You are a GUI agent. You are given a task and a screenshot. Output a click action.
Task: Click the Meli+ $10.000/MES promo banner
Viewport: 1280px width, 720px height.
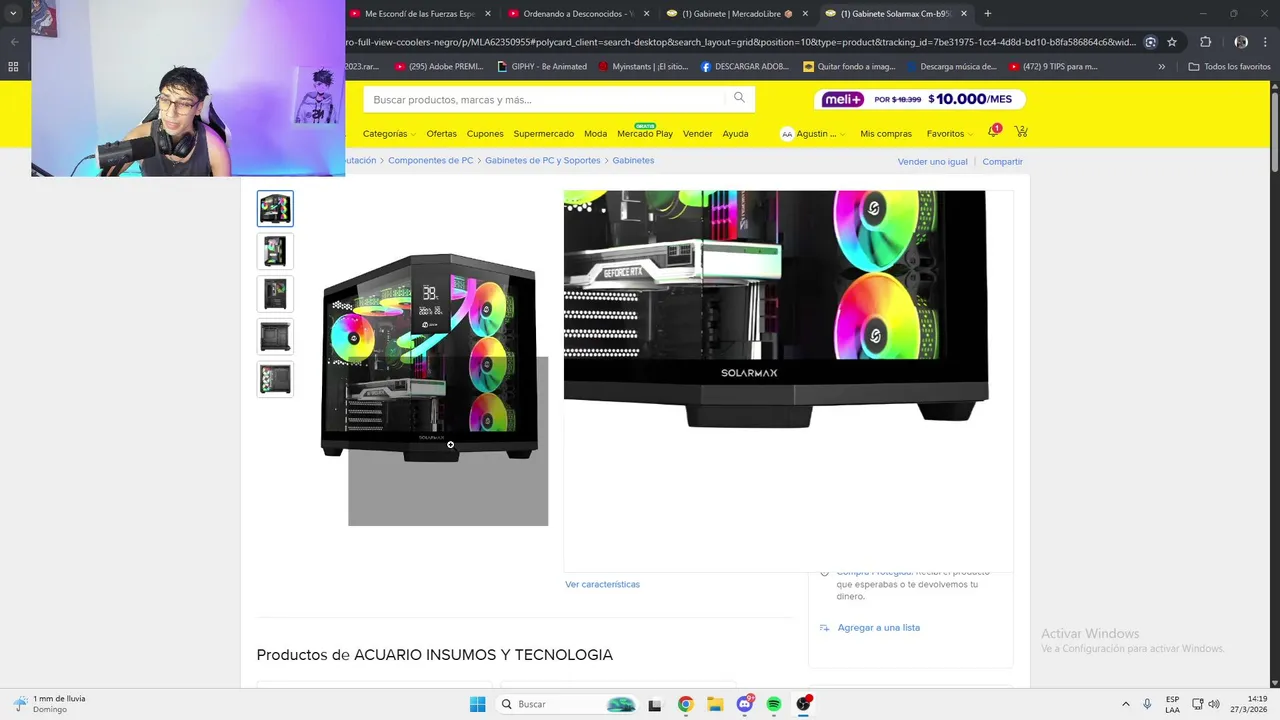tap(920, 99)
